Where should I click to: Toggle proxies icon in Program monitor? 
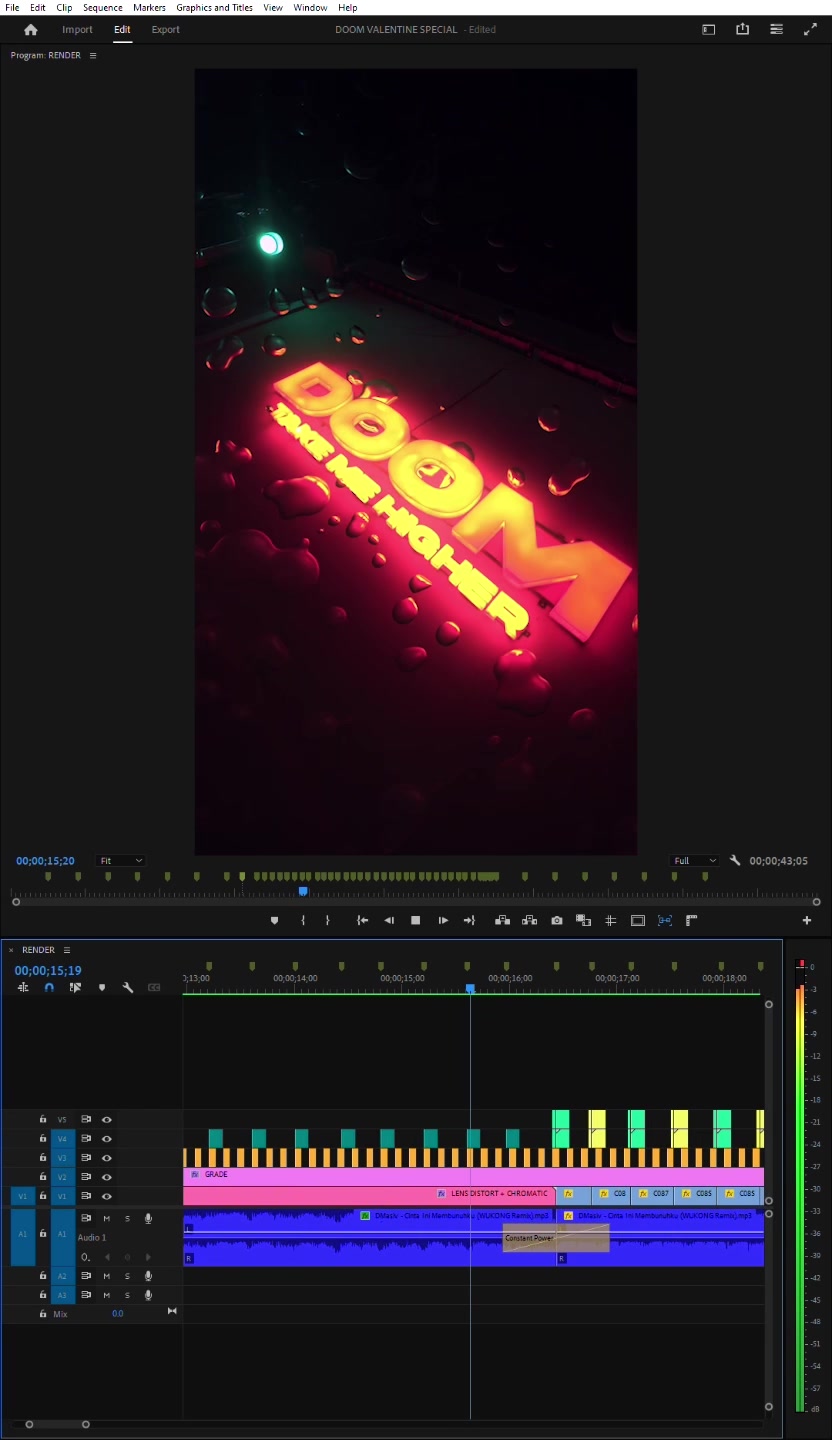click(664, 921)
